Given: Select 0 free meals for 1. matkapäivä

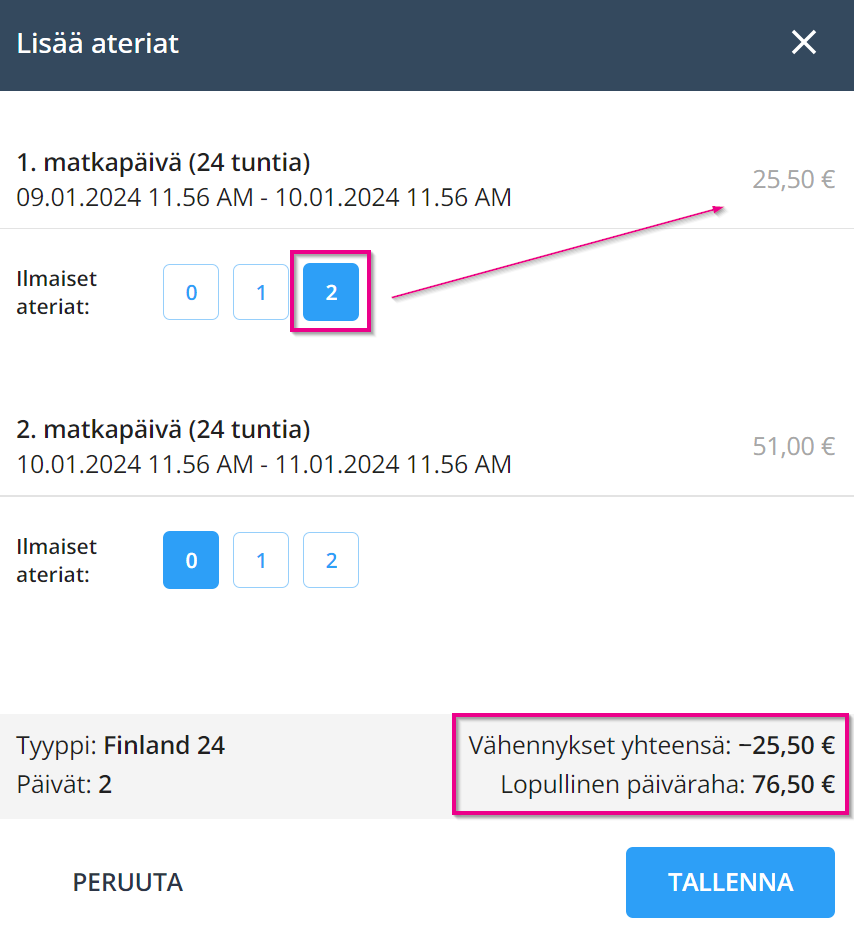Looking at the screenshot, I should 191,292.
